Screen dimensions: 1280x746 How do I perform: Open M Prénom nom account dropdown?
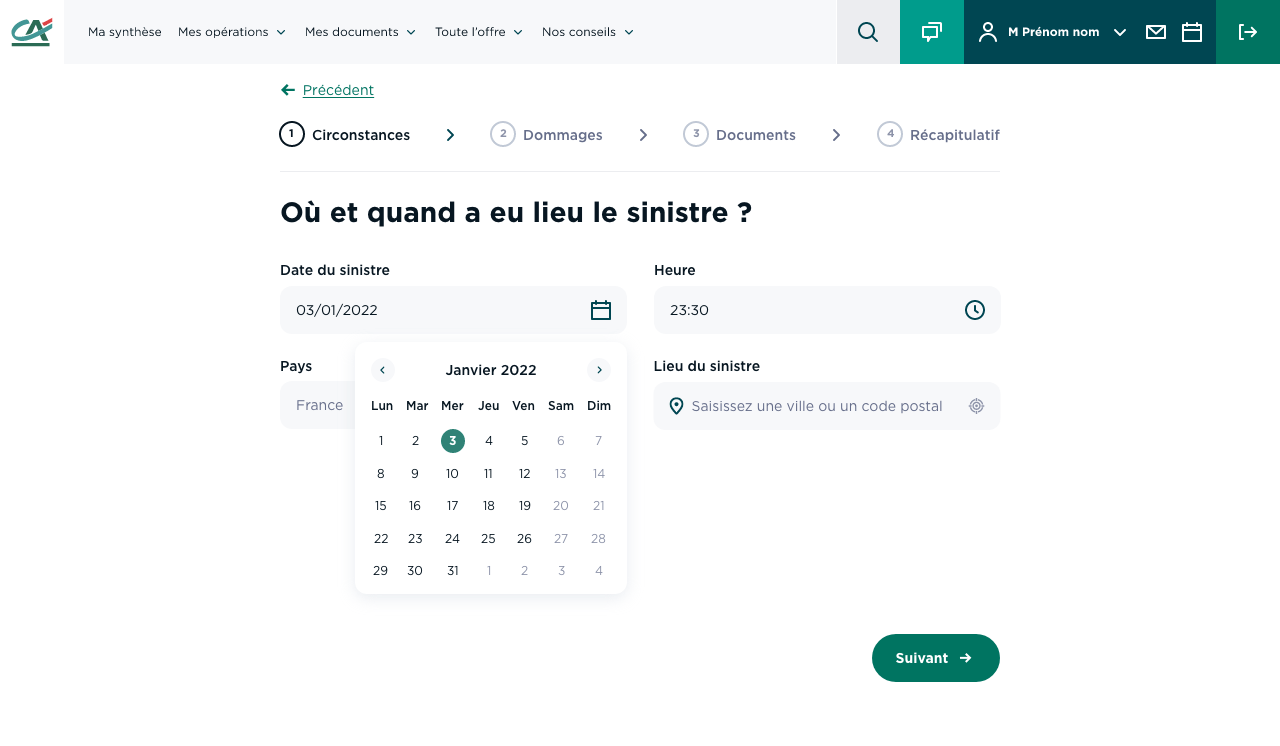1053,32
